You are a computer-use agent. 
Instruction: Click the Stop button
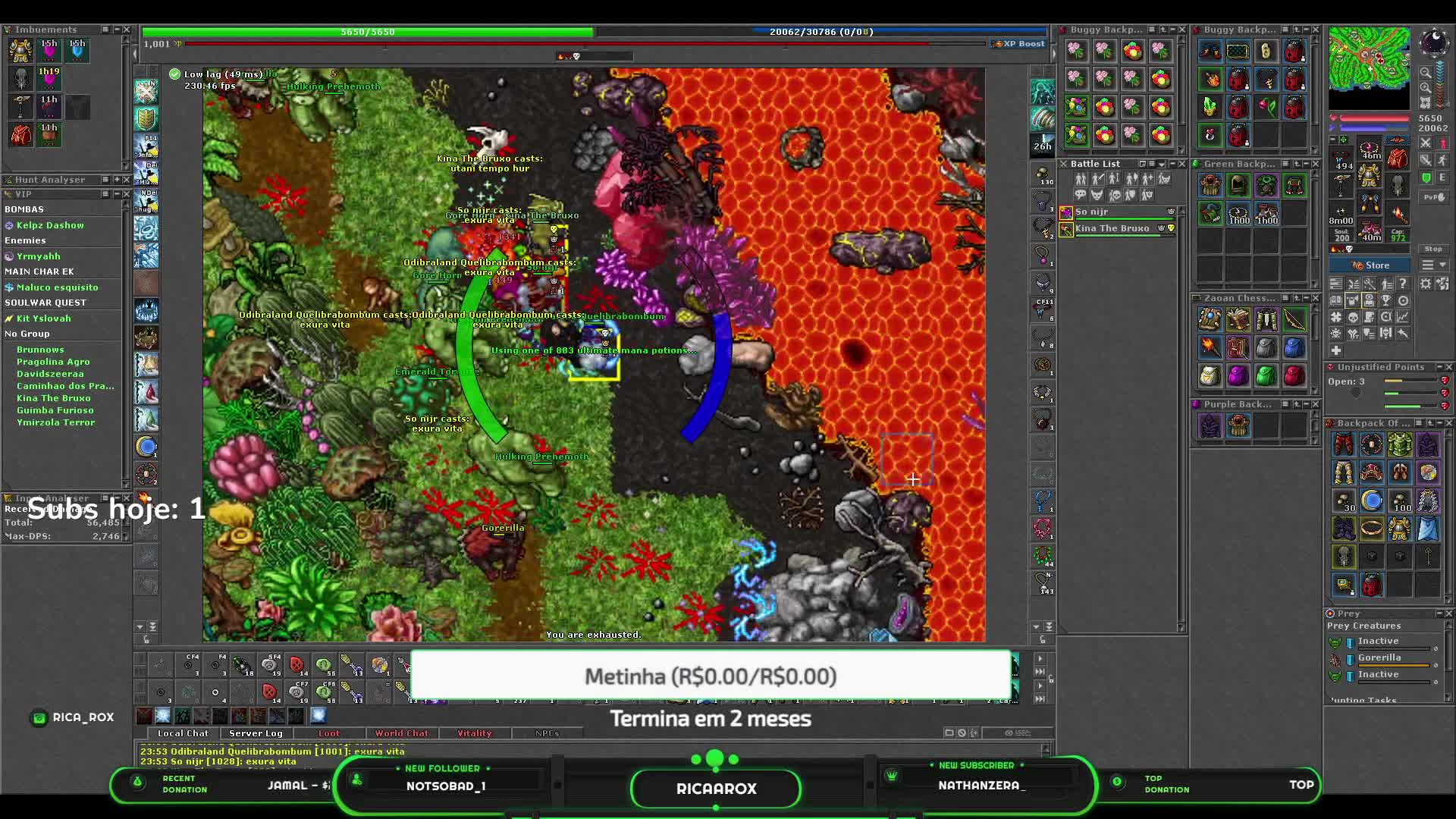coord(1433,249)
